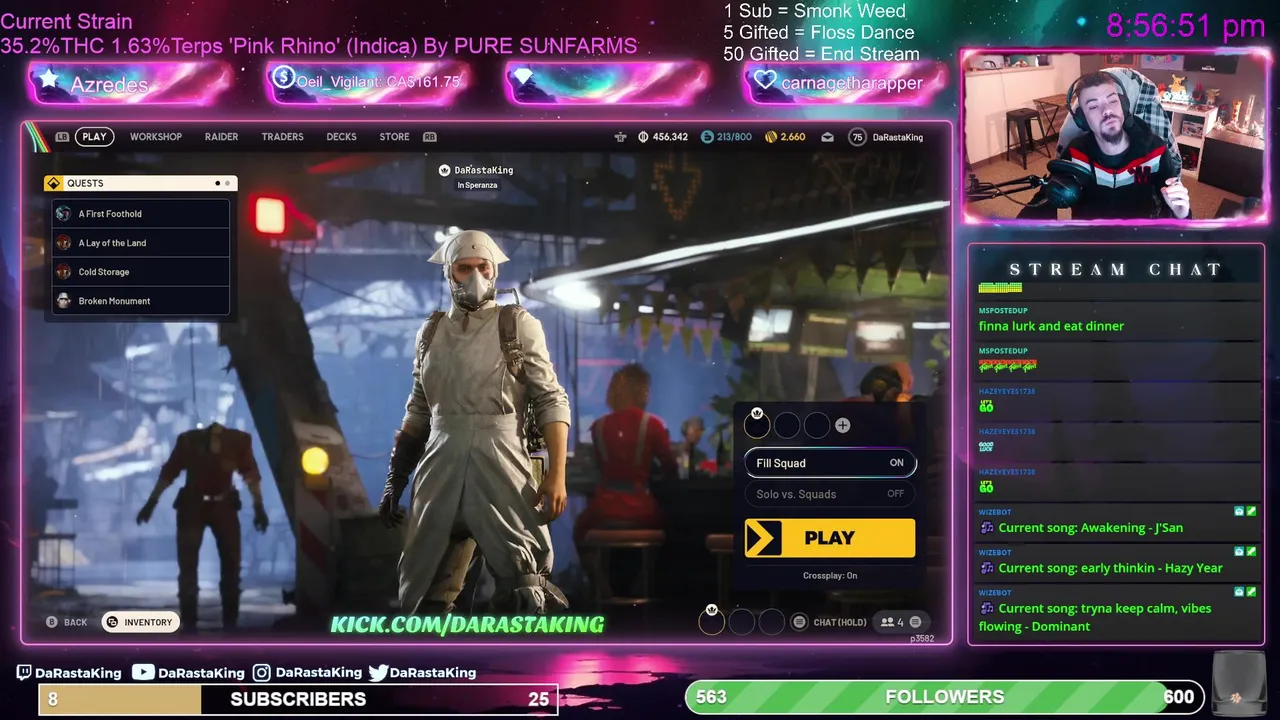Select A Lay of the Land portrait

[63, 243]
